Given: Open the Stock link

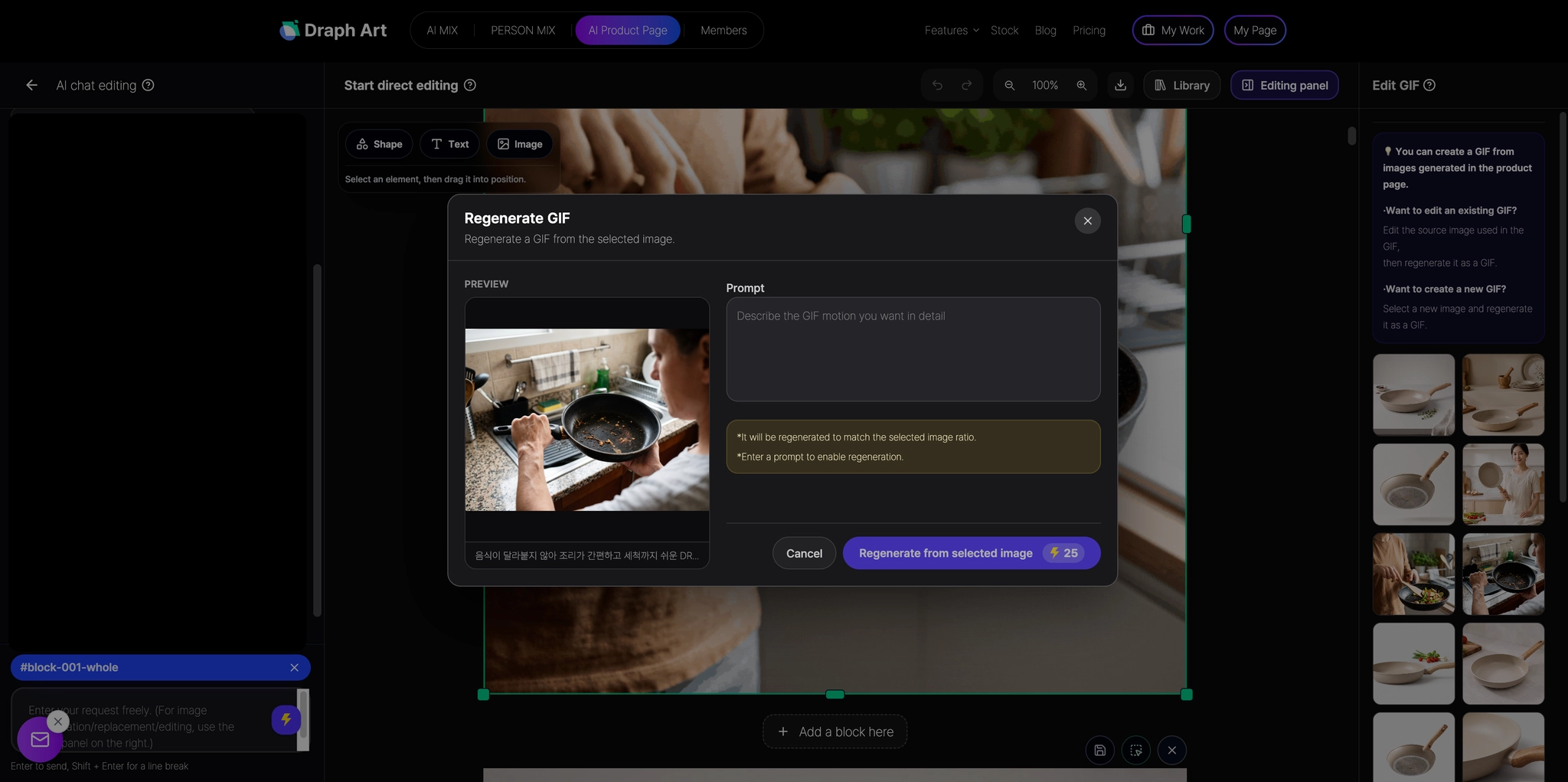Looking at the screenshot, I should pyautogui.click(x=1004, y=31).
